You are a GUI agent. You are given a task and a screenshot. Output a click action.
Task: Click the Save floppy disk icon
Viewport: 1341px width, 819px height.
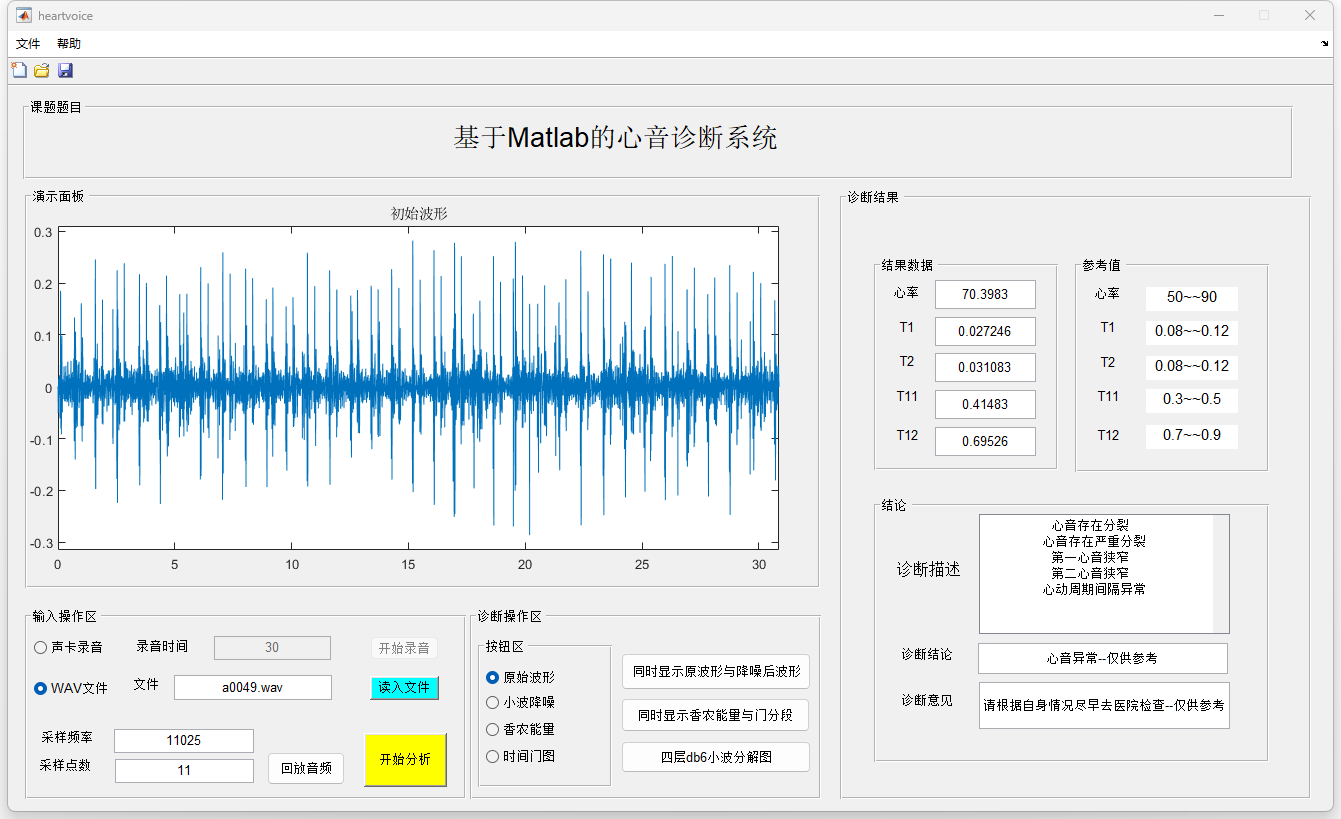coord(65,70)
